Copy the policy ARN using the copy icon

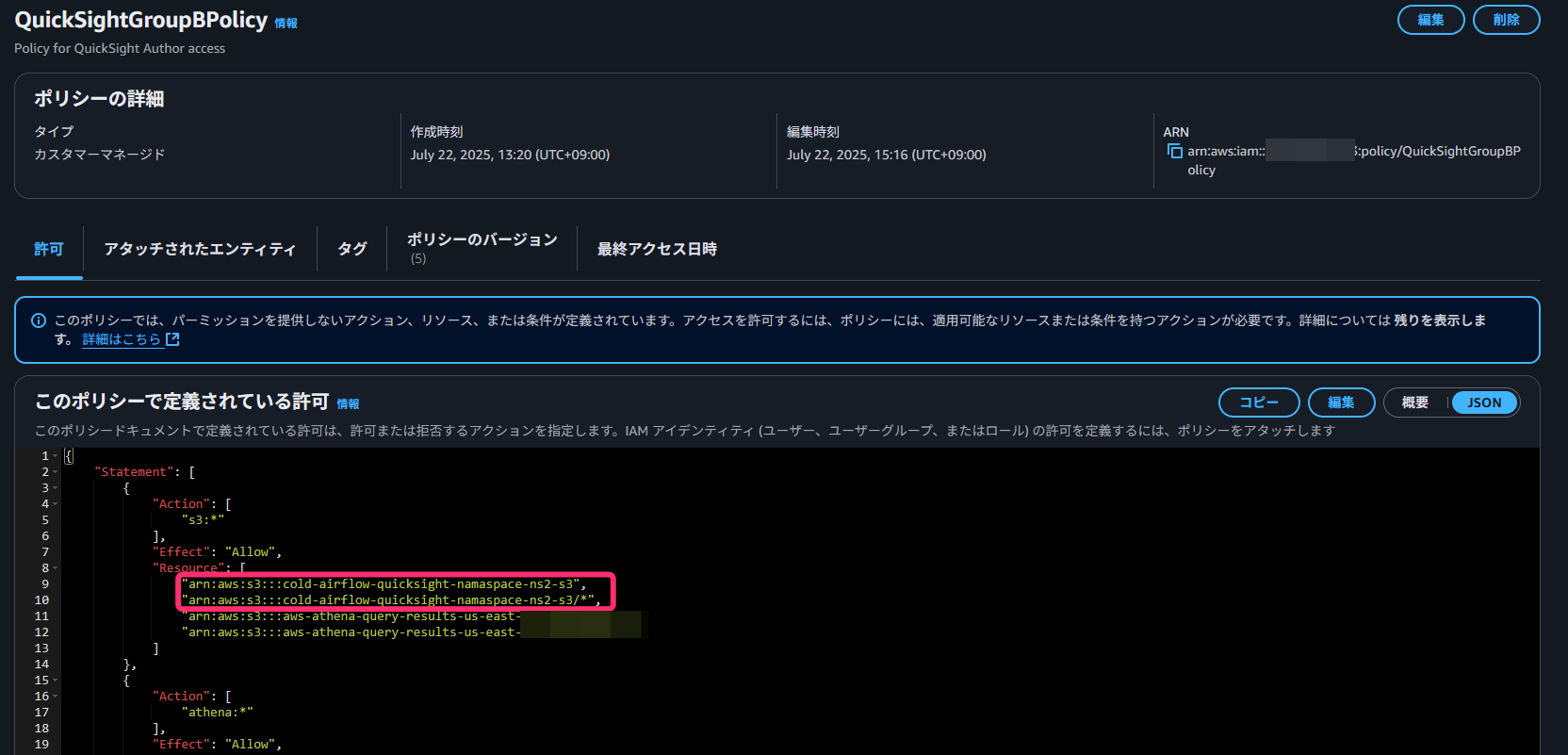[1174, 151]
